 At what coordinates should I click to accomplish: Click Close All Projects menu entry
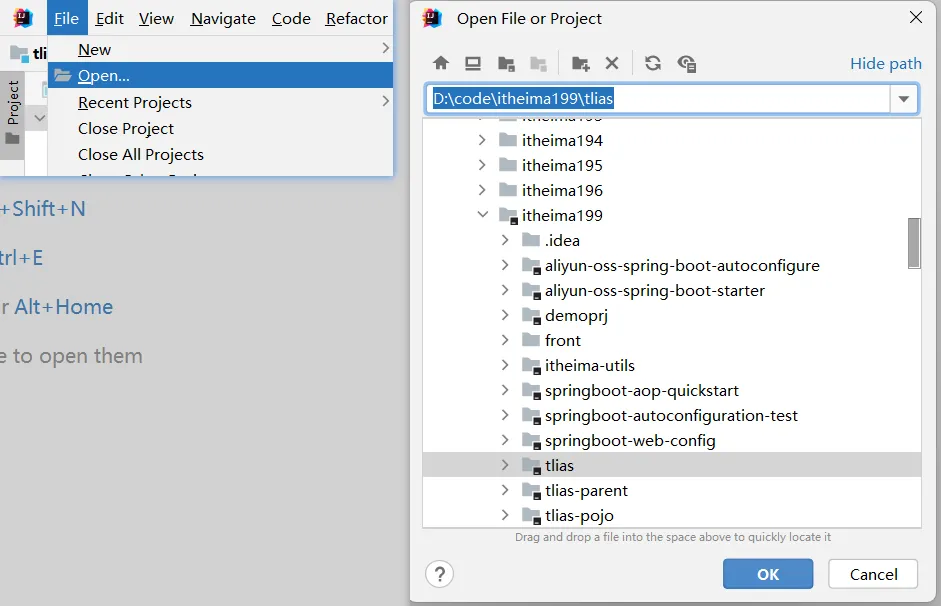pos(141,154)
